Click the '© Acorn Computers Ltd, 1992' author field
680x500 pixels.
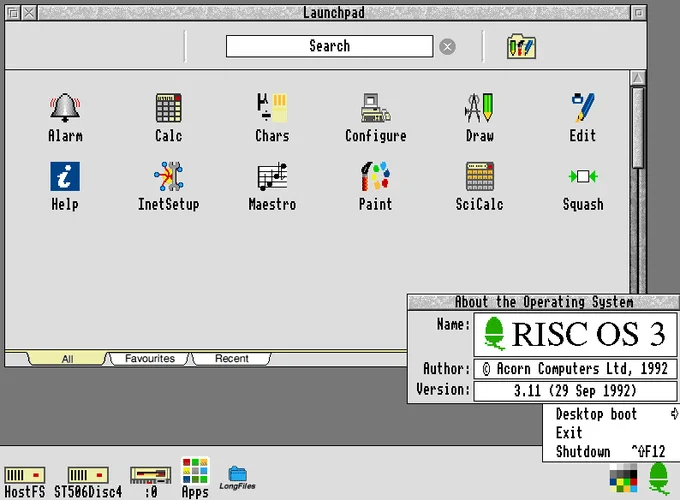point(575,369)
